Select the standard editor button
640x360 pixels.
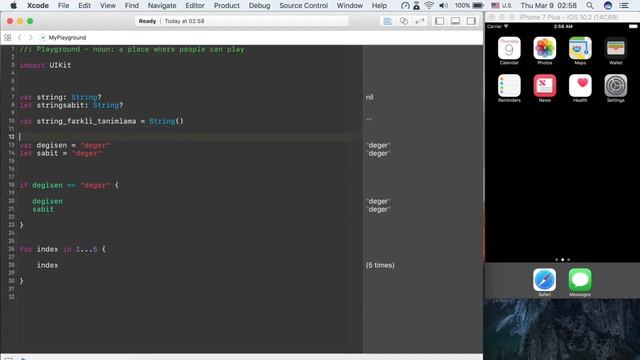[x=388, y=21]
